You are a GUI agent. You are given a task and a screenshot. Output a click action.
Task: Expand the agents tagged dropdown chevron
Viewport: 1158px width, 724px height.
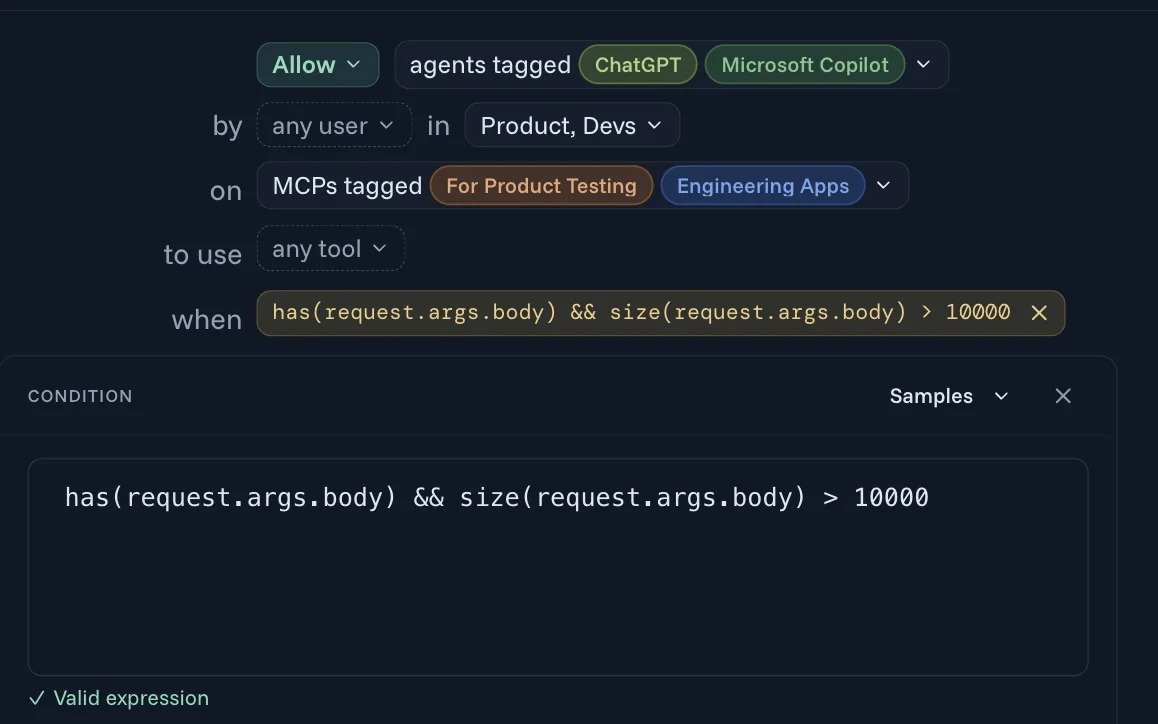tap(923, 64)
